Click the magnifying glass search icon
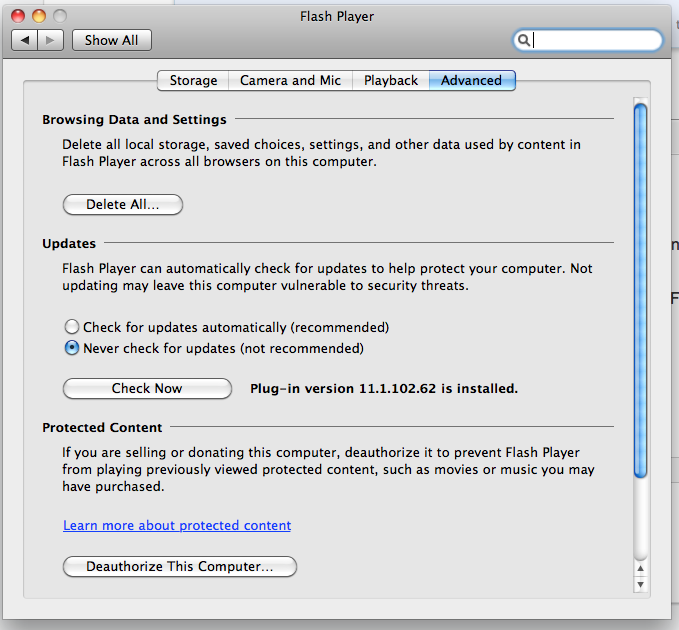The width and height of the screenshot is (679, 630). [524, 40]
